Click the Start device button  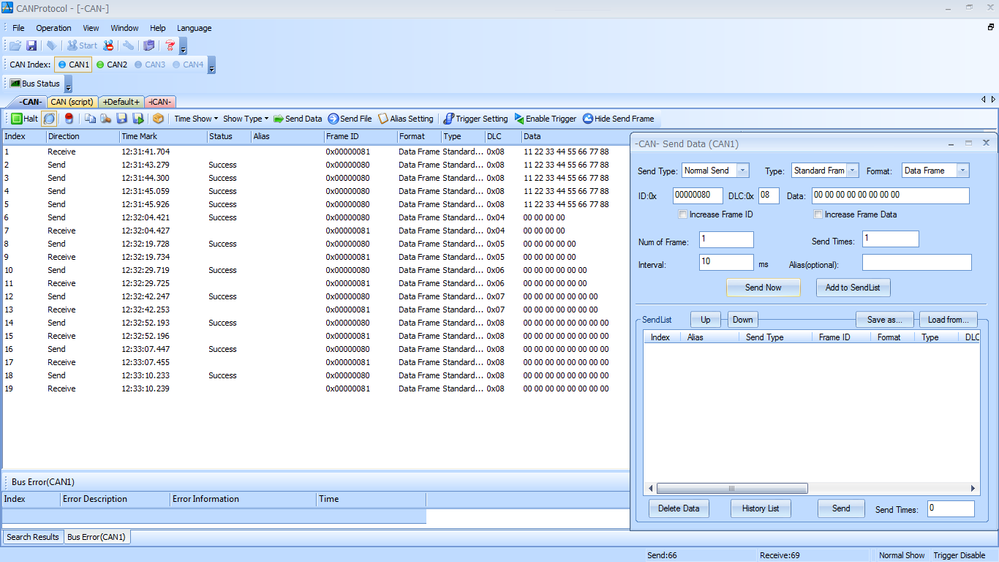tap(82, 46)
